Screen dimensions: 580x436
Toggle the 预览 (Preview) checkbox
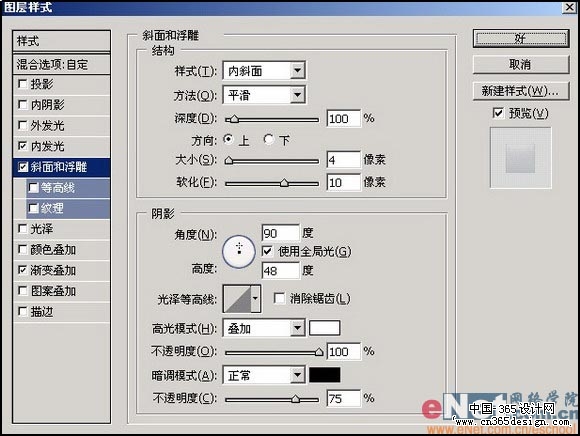[498, 113]
